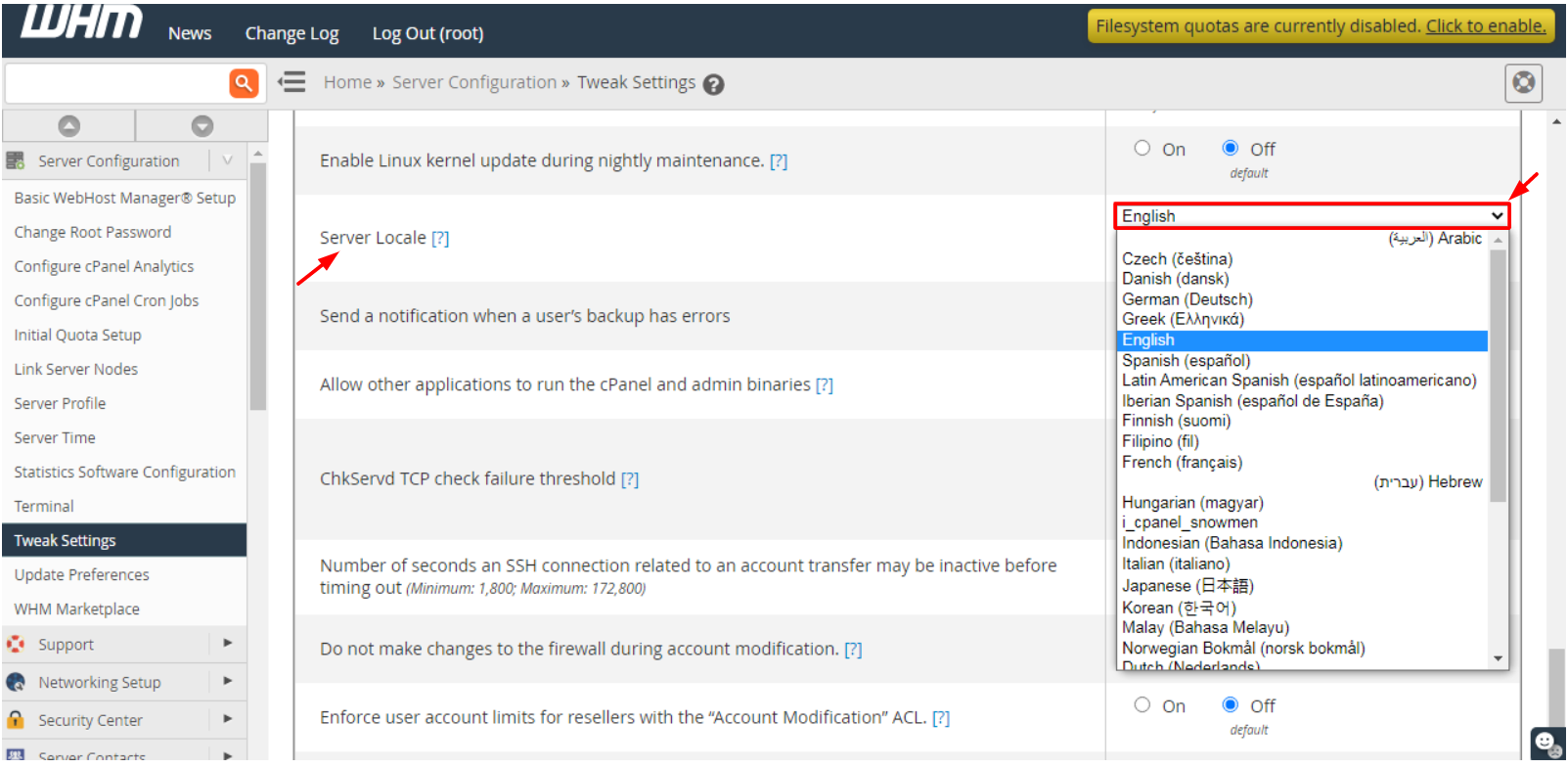1568x768 pixels.
Task: Toggle the sidebar hamburger menu icon
Action: point(291,82)
